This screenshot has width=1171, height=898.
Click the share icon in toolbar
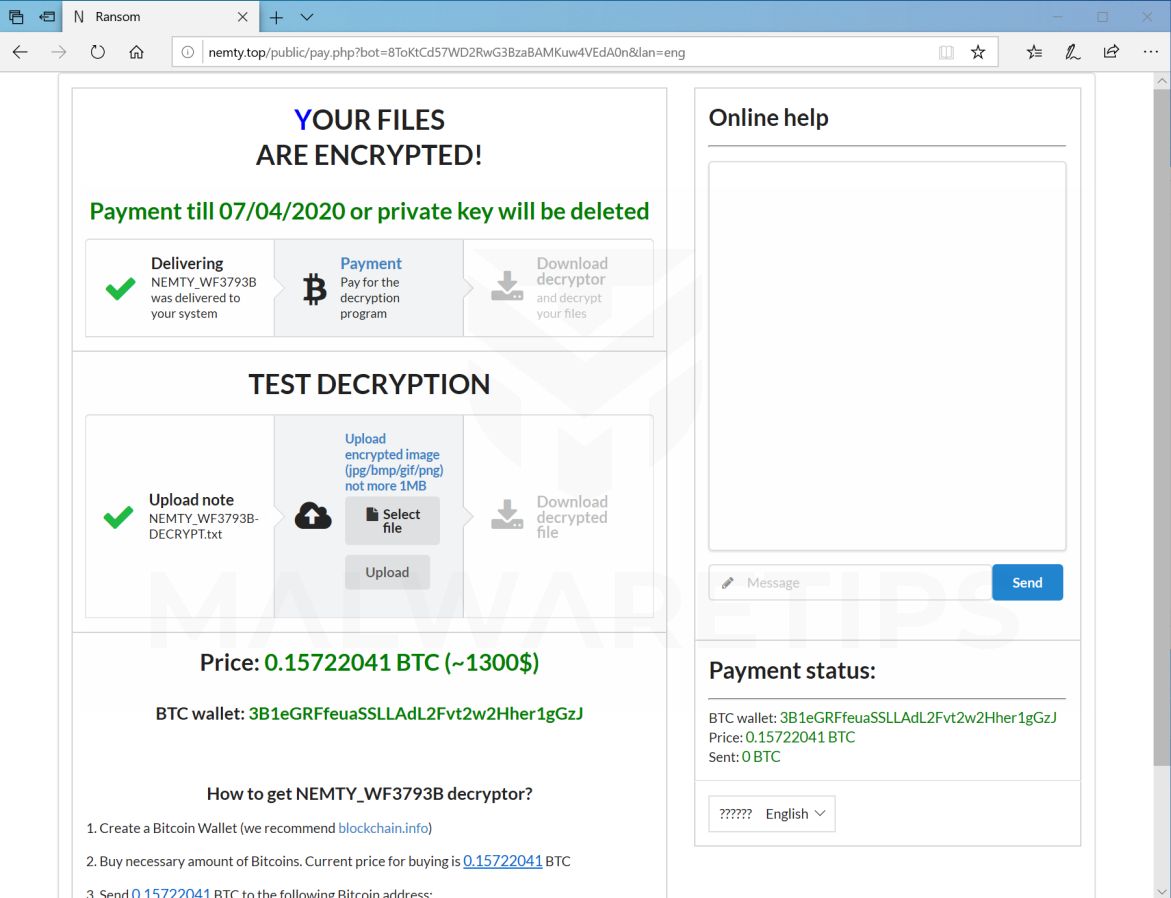pos(1111,52)
